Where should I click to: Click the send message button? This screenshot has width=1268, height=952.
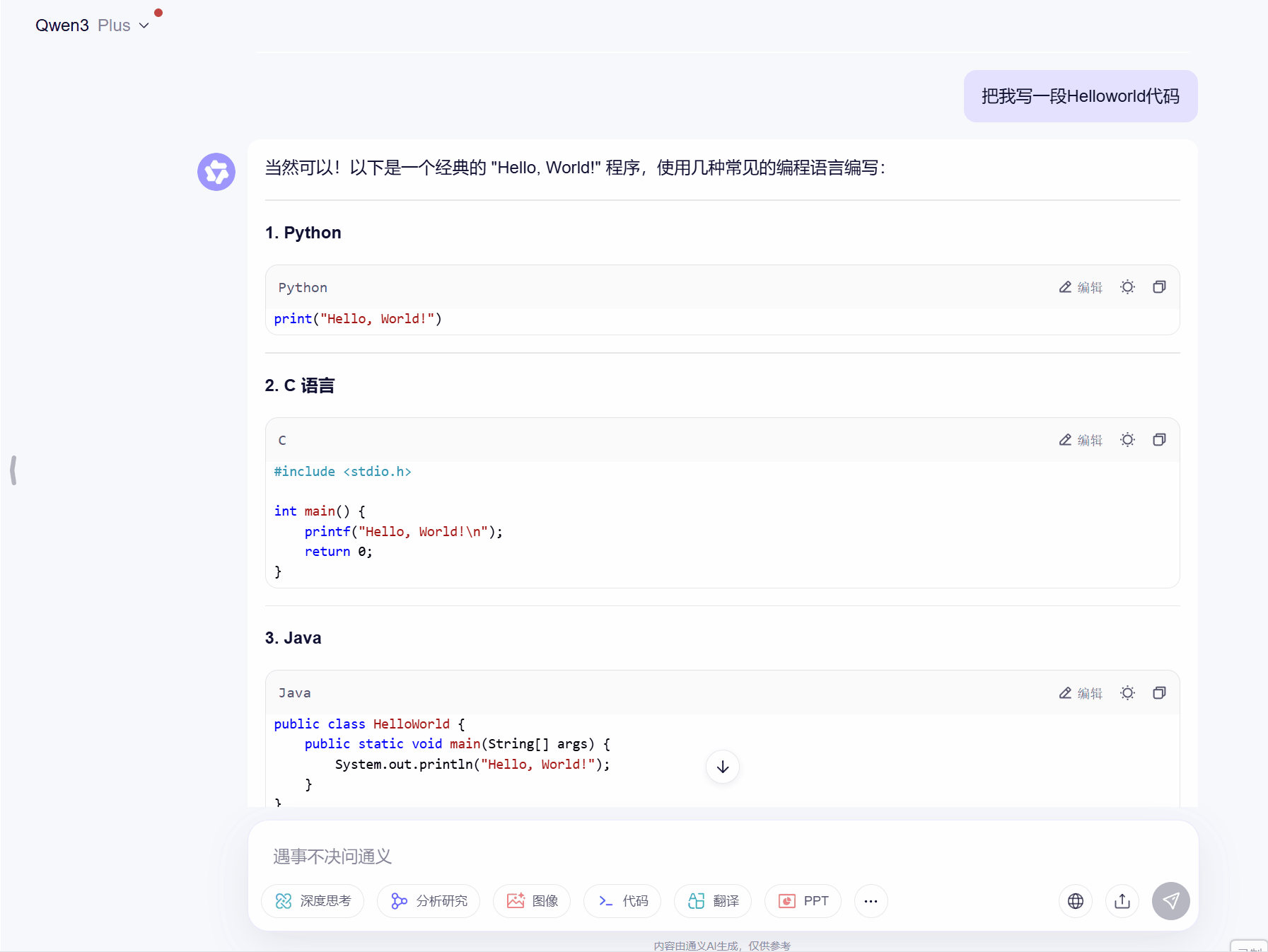[1171, 901]
